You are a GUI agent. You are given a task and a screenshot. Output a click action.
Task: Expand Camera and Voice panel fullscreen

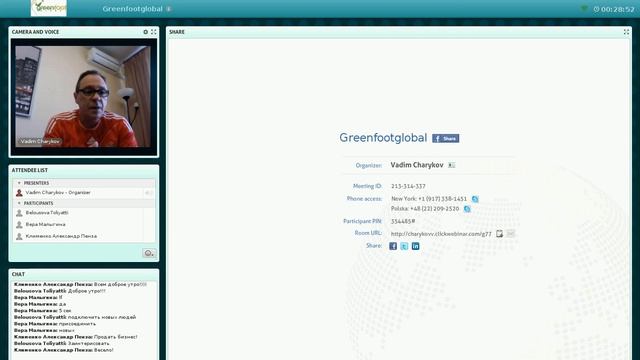coord(153,32)
